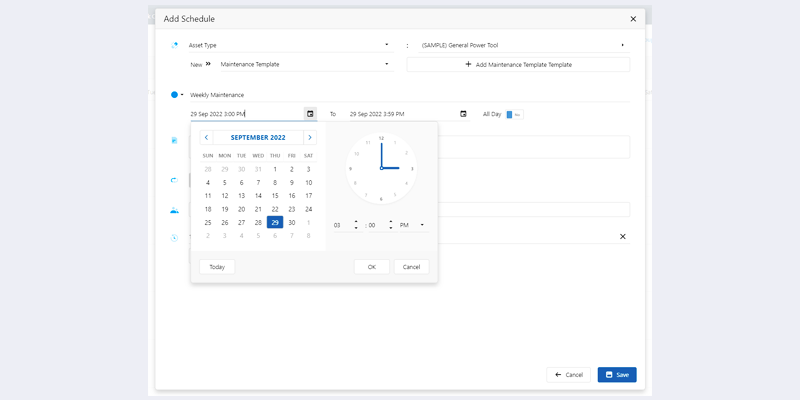Expand the Asset Type dropdown
Screen dimensions: 800x400
click(x=387, y=45)
